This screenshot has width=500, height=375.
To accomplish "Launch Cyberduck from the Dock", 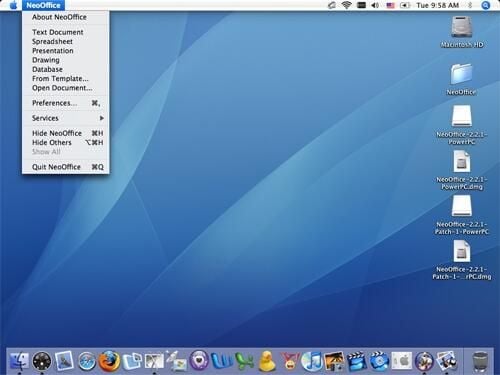I will [267, 361].
